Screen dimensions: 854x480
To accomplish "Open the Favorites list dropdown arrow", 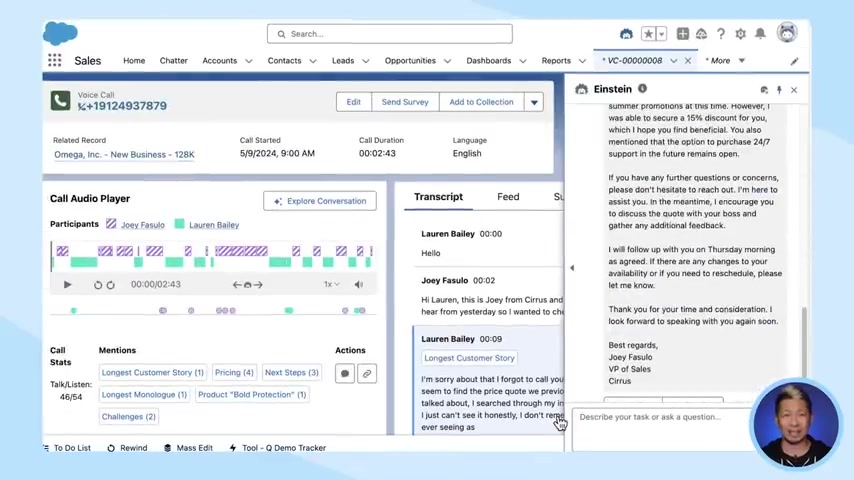I will pos(661,34).
